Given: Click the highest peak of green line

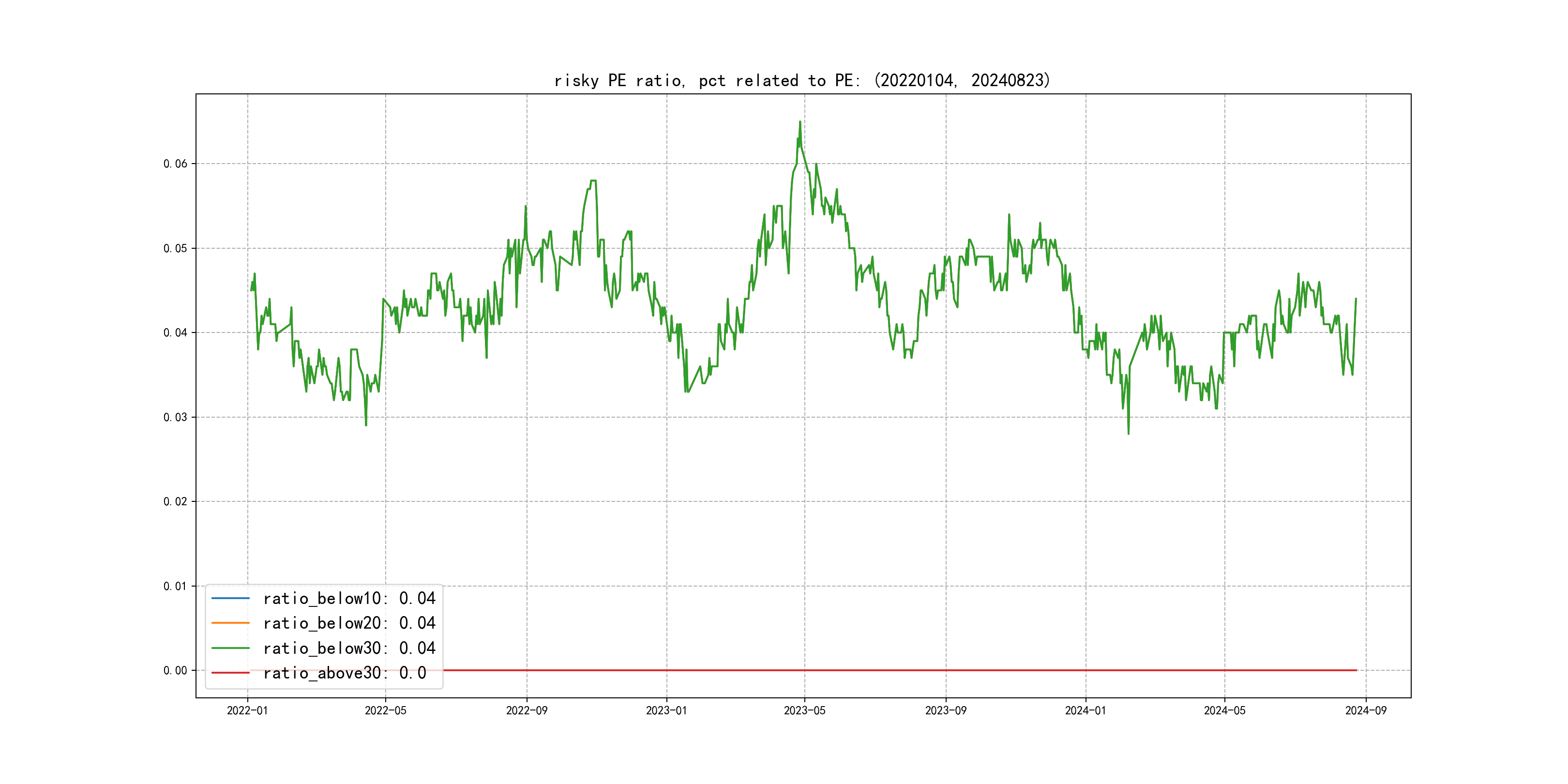Looking at the screenshot, I should pyautogui.click(x=800, y=122).
